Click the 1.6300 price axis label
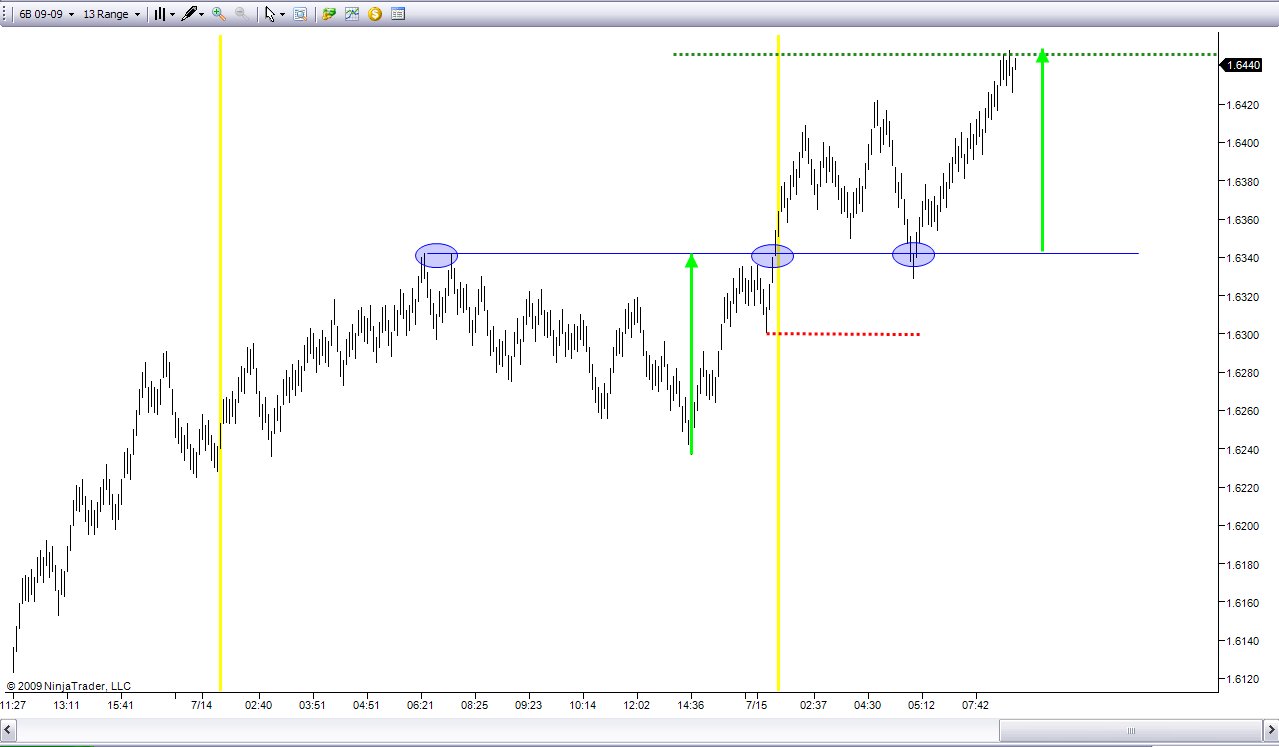 [x=1241, y=335]
